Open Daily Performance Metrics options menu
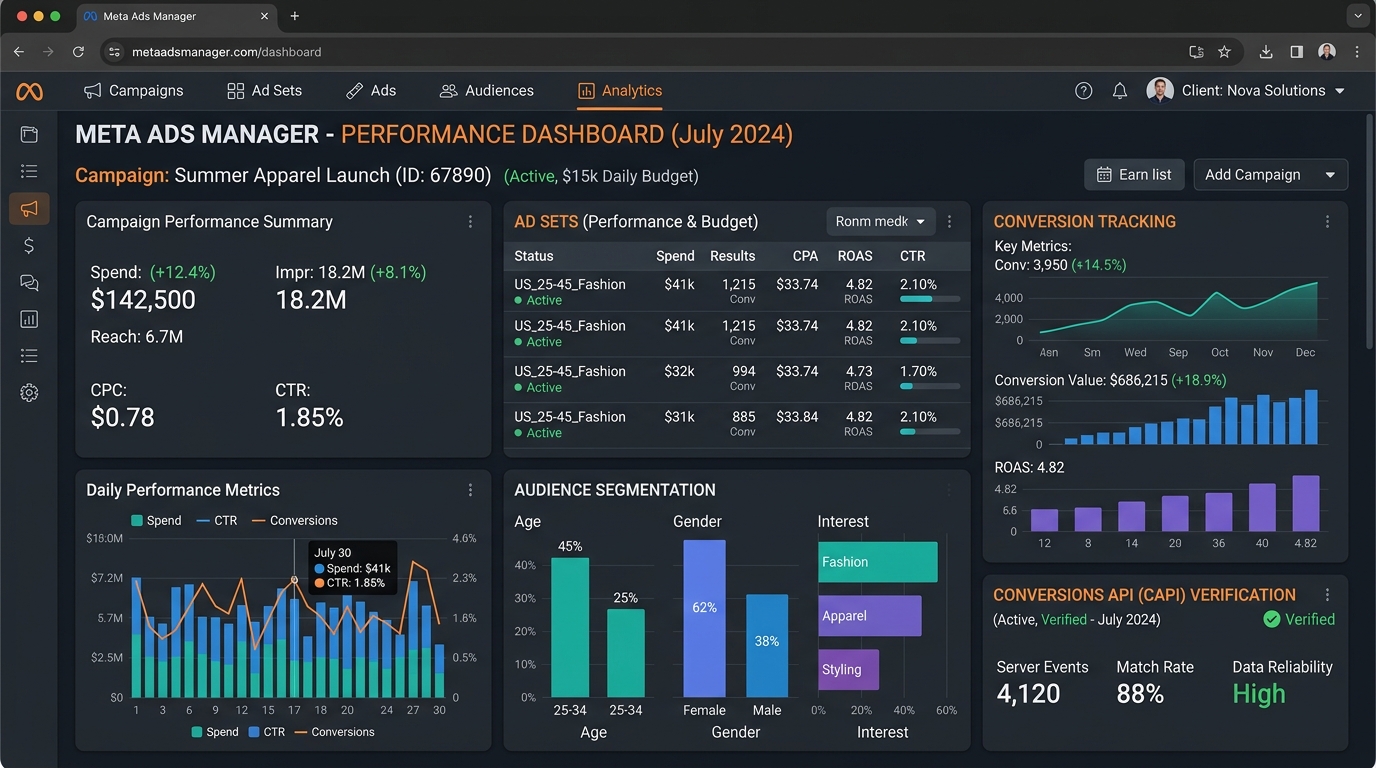The height and width of the screenshot is (768, 1376). pyautogui.click(x=470, y=490)
